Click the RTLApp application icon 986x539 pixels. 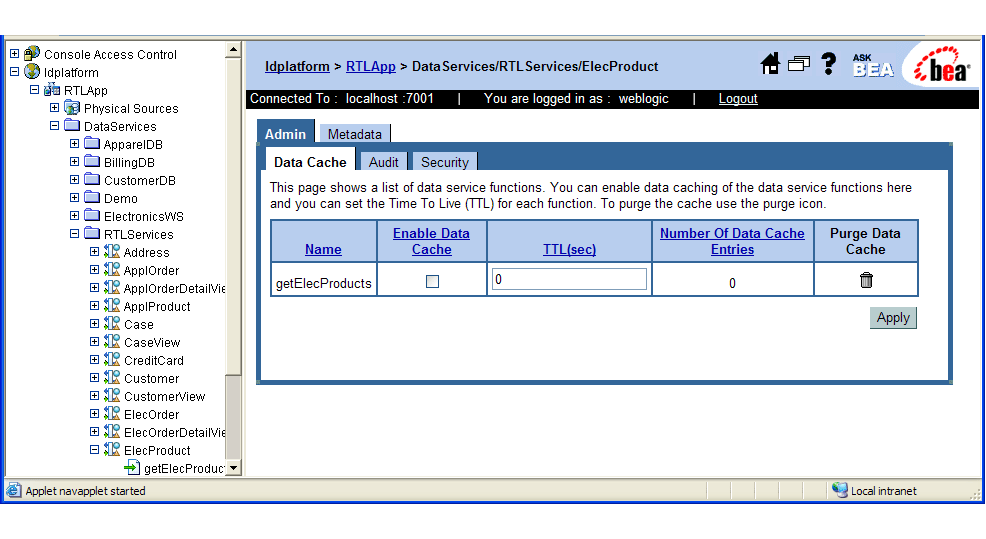(x=52, y=90)
